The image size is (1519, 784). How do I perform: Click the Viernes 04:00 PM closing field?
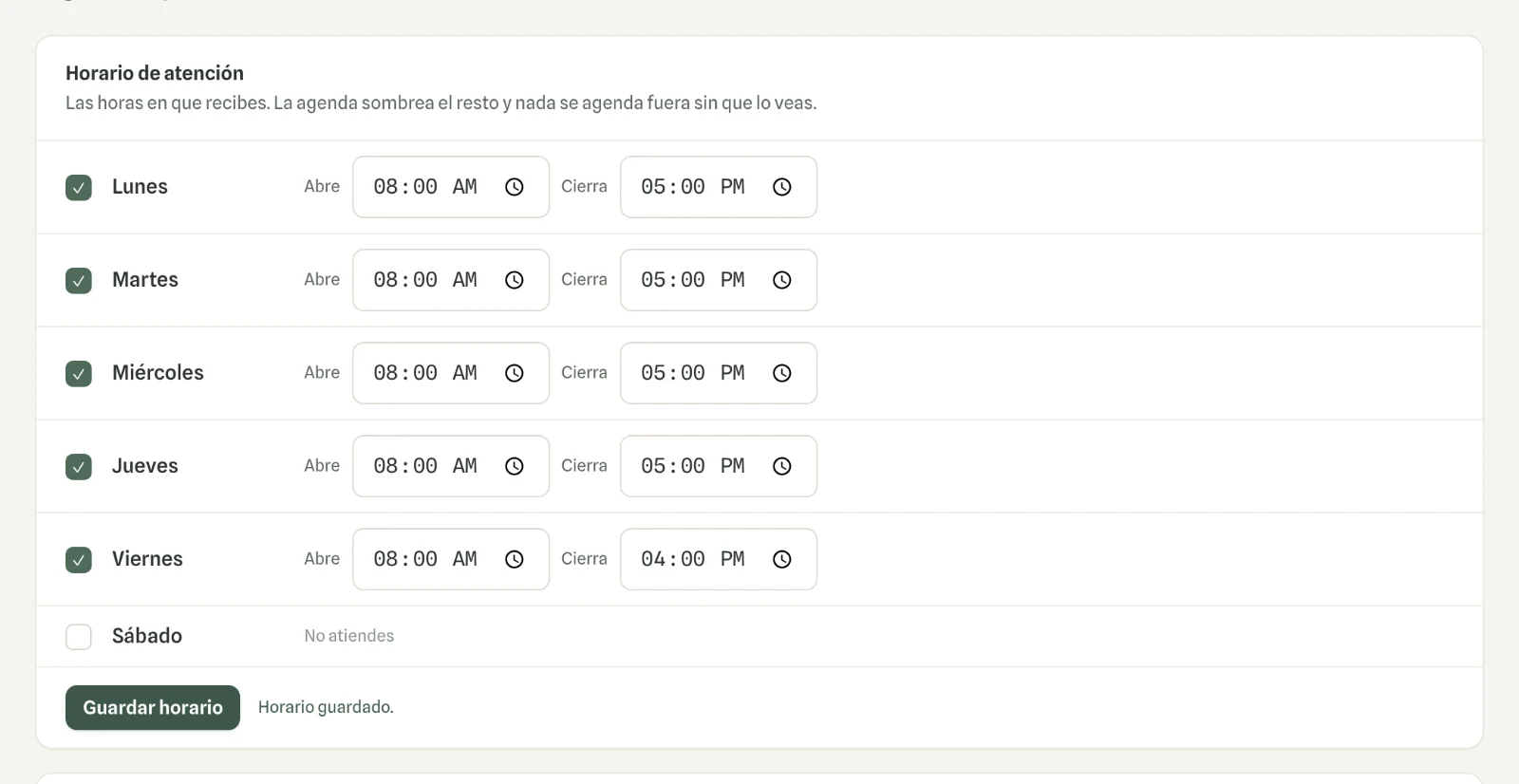tap(719, 559)
